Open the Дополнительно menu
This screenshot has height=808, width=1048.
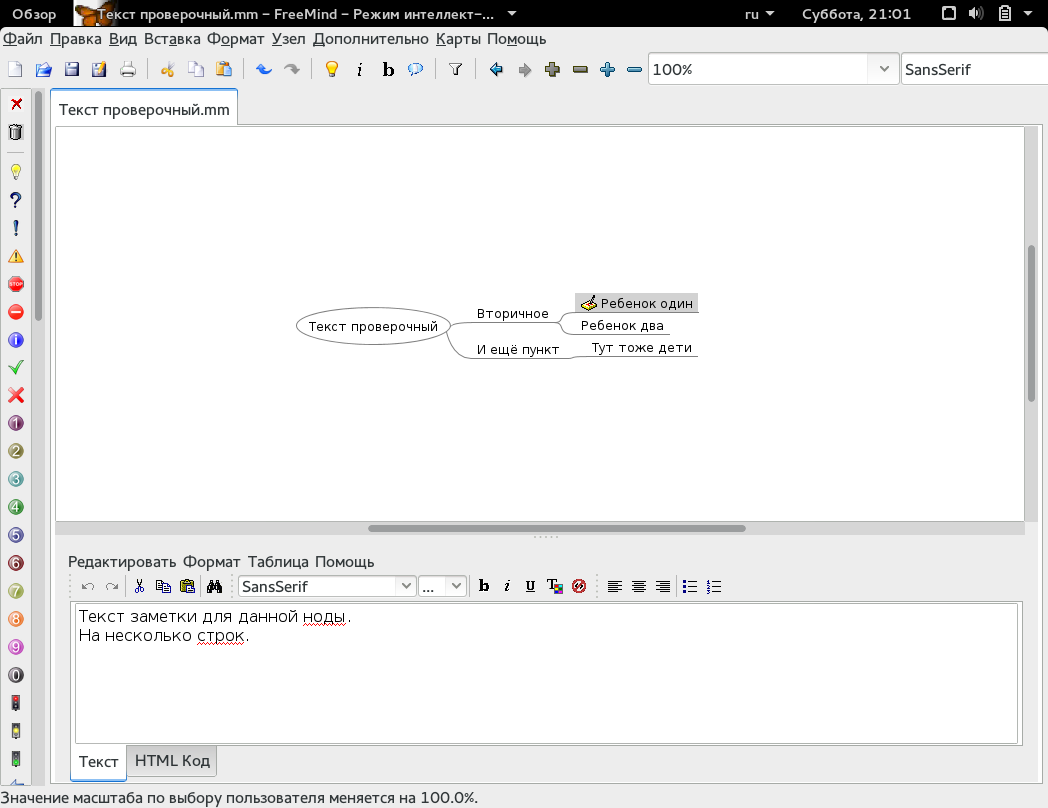(370, 39)
